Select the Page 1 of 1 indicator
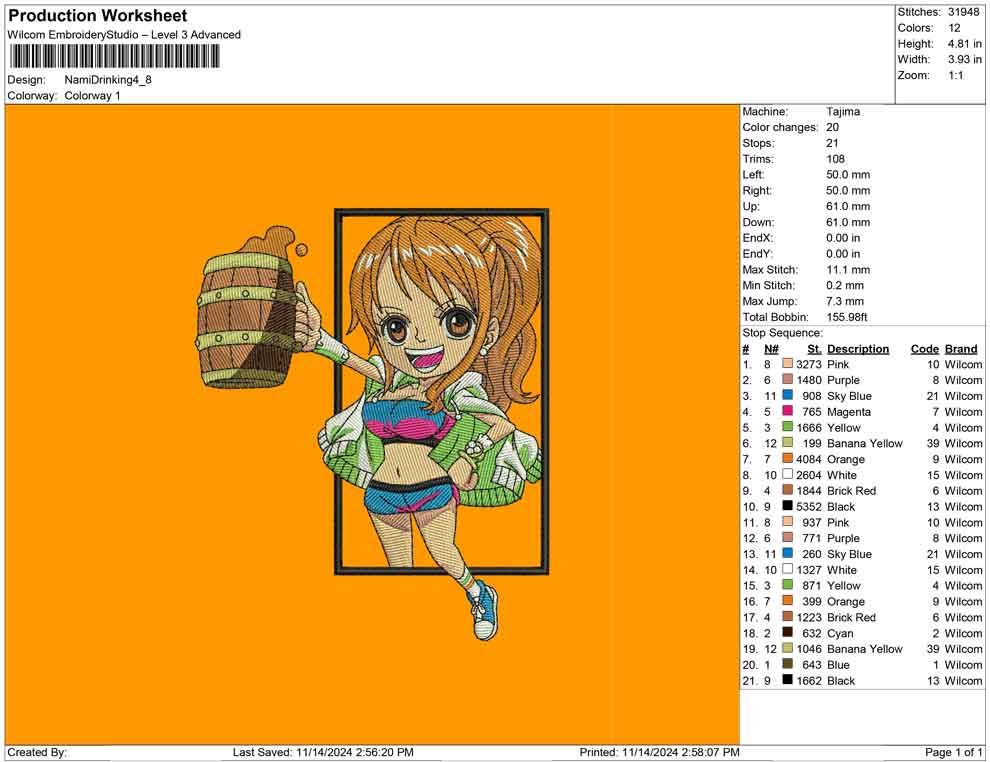 (x=954, y=752)
